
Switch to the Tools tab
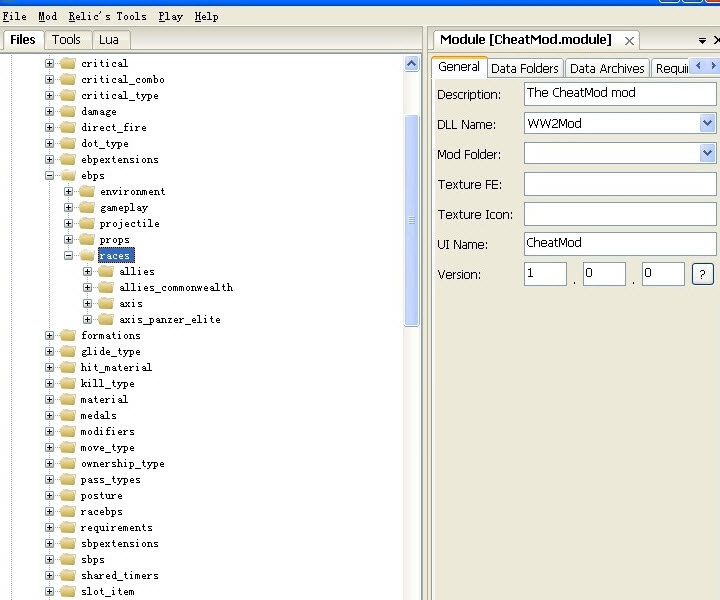(x=66, y=40)
